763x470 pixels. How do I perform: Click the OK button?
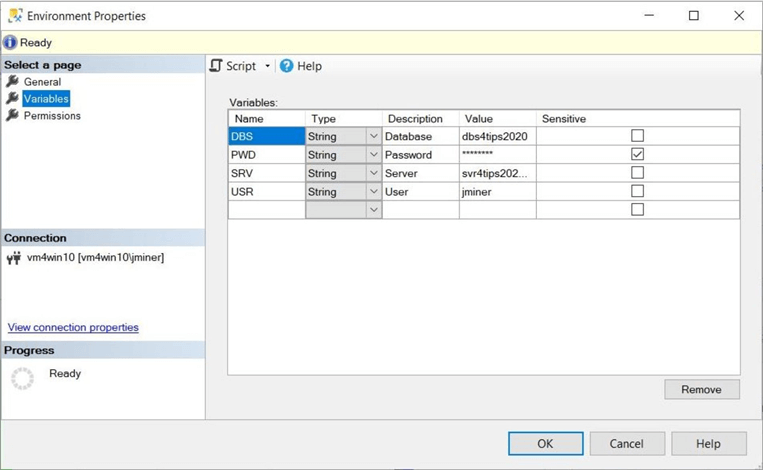tap(545, 444)
